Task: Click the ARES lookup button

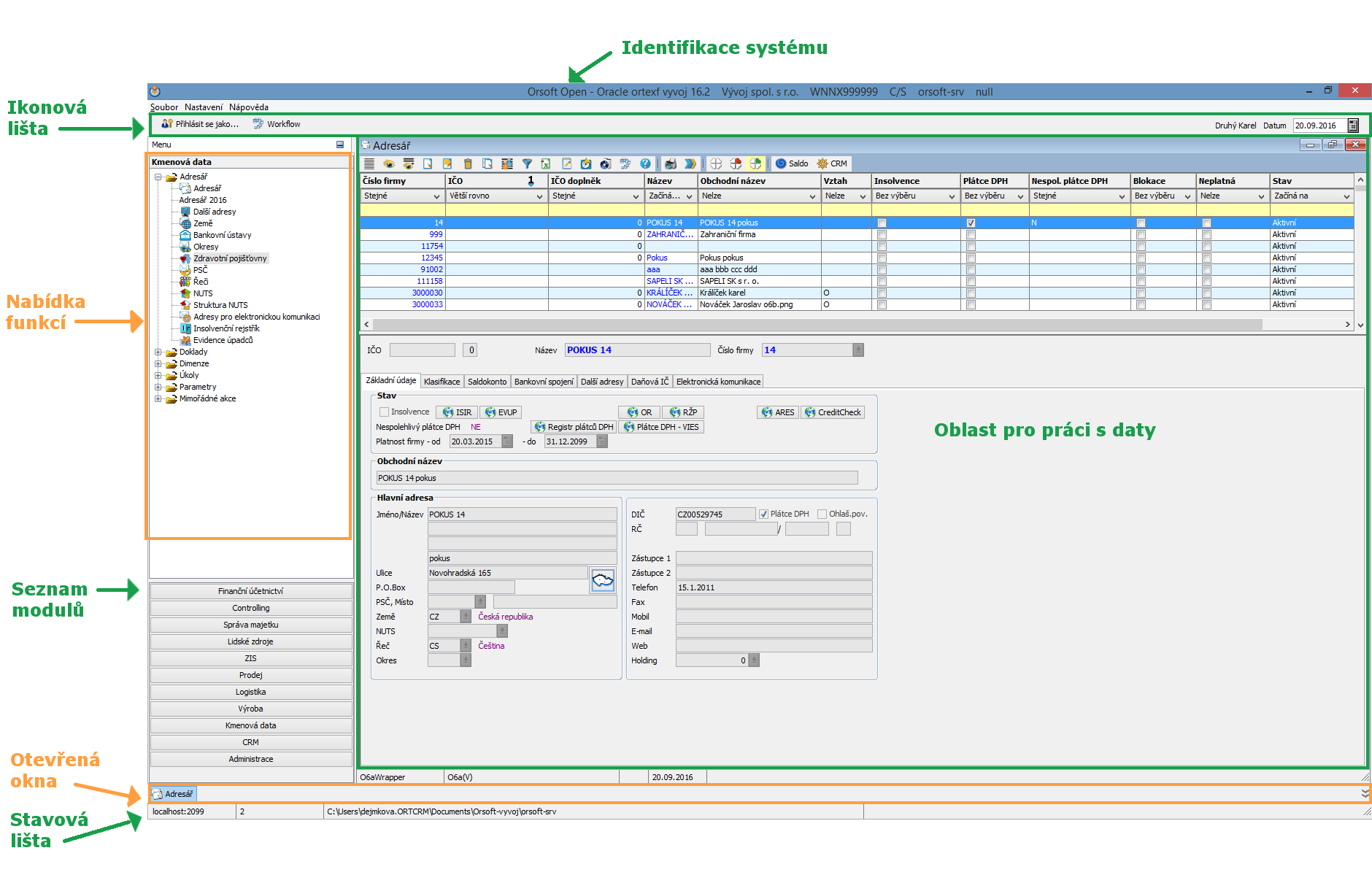Action: (778, 412)
